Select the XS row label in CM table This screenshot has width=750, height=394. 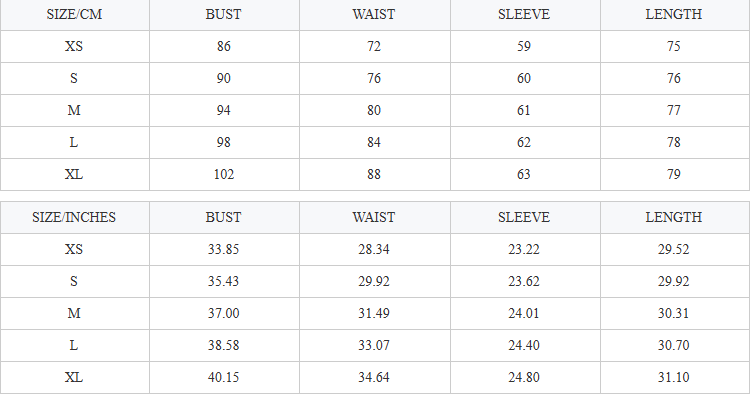(x=74, y=46)
